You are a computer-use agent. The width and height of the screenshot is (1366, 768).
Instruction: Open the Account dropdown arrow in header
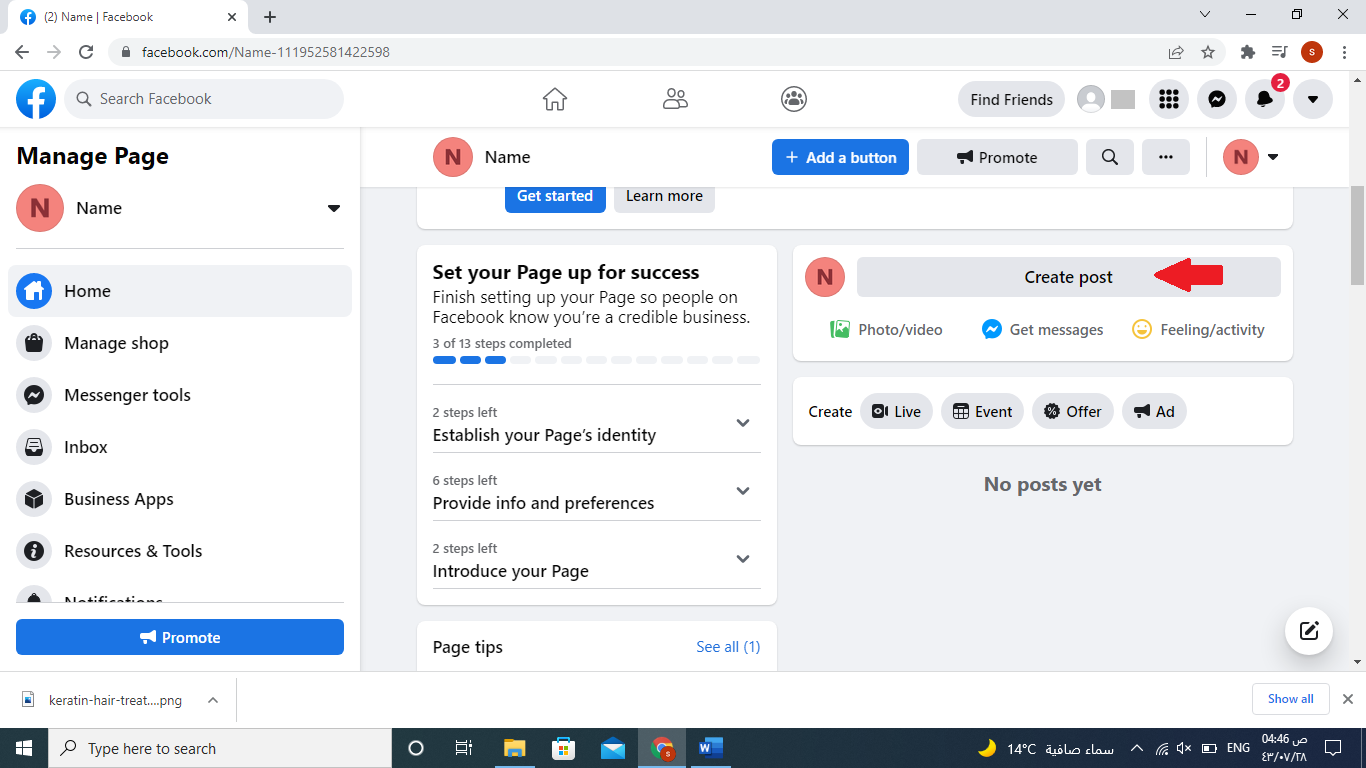click(1313, 99)
